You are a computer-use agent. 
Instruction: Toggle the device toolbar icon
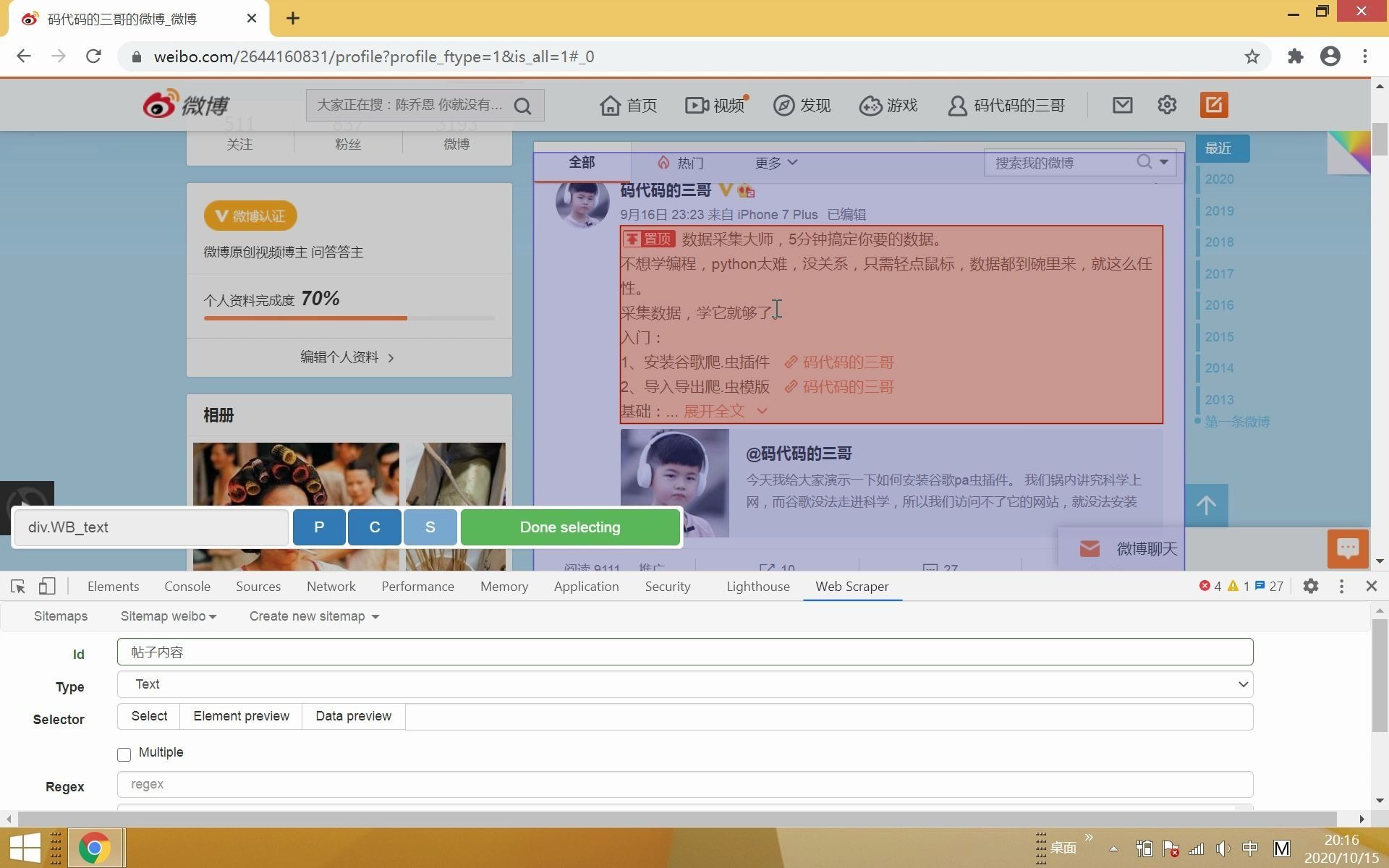click(47, 587)
